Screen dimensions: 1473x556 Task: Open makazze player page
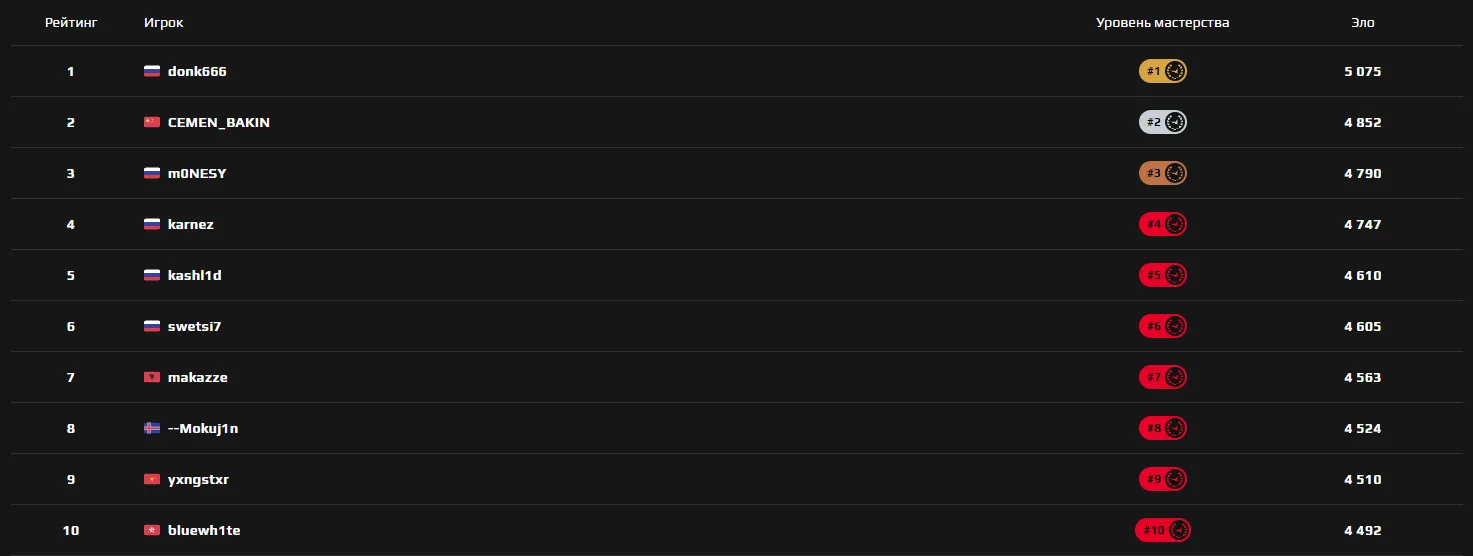pyautogui.click(x=198, y=377)
